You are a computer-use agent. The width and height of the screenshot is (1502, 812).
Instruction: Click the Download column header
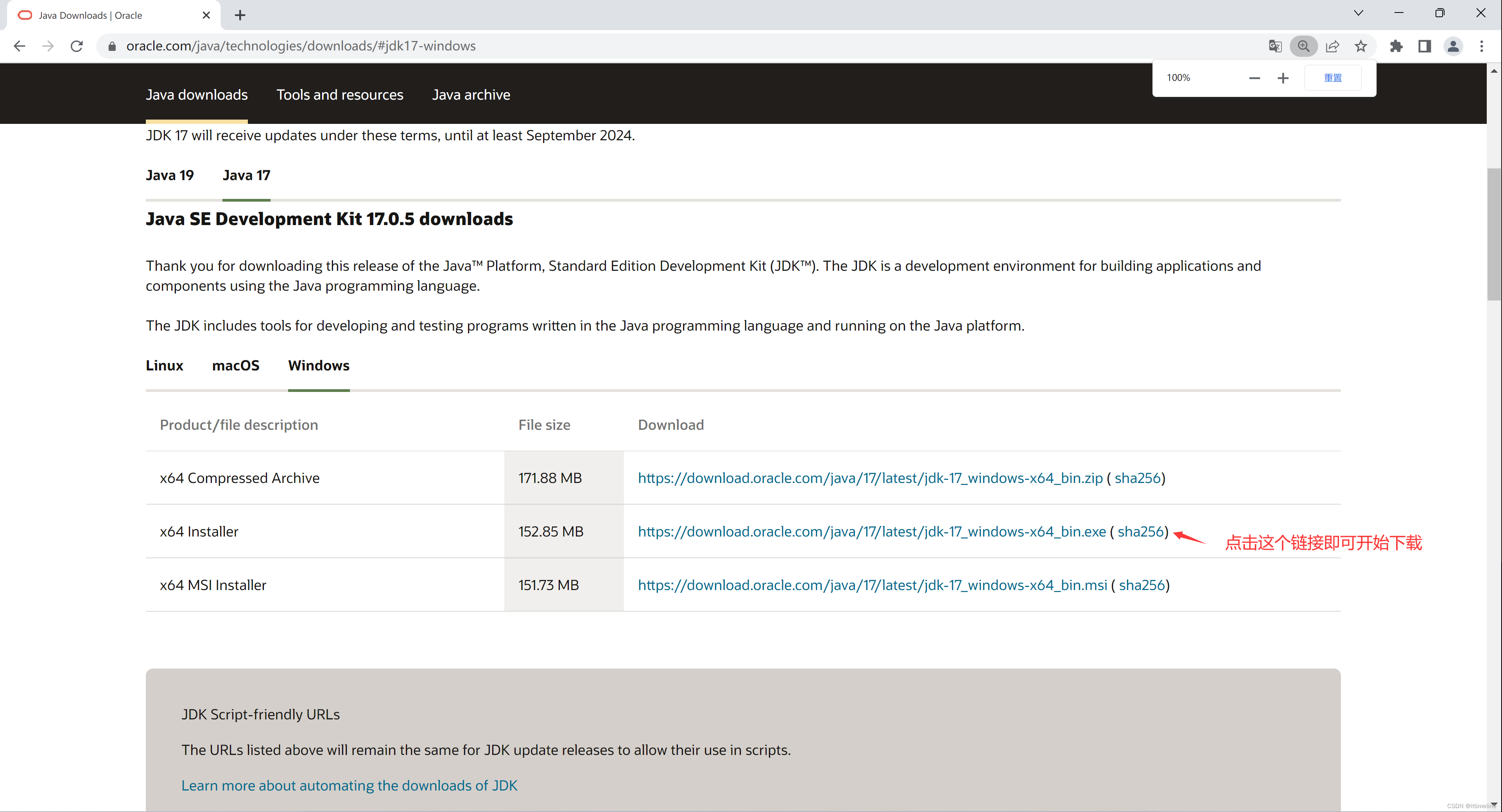click(670, 425)
